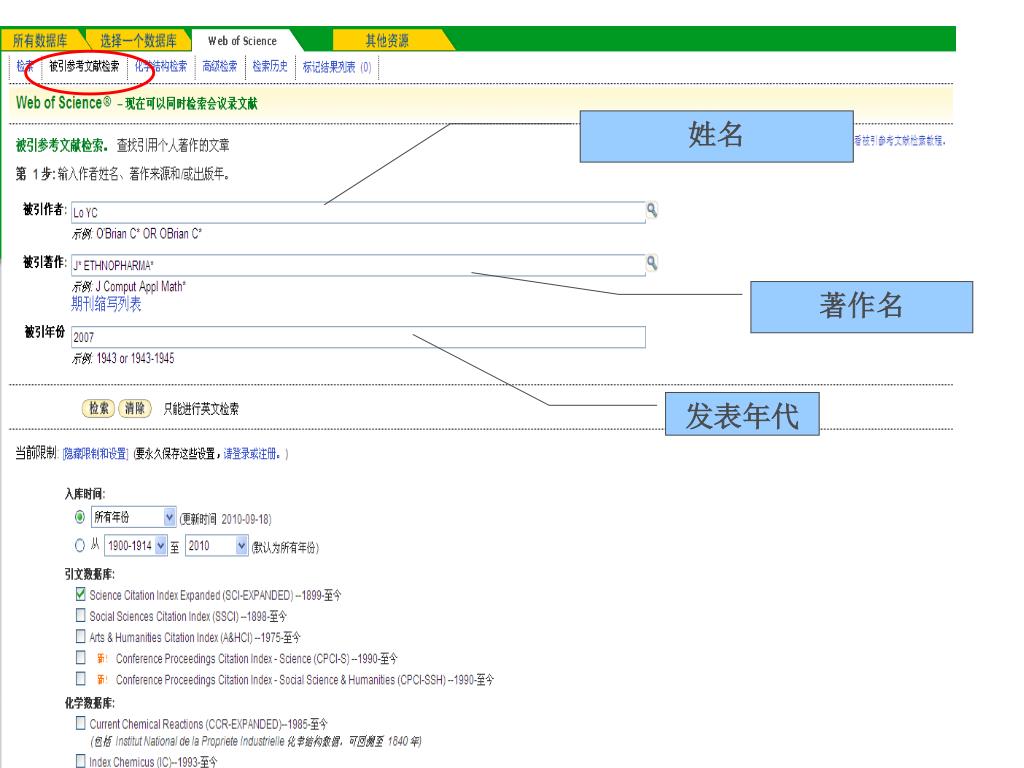Click the text "(更新时间 2010-09-18)"
Screen dimensions: 1024x768
[x=225, y=519]
